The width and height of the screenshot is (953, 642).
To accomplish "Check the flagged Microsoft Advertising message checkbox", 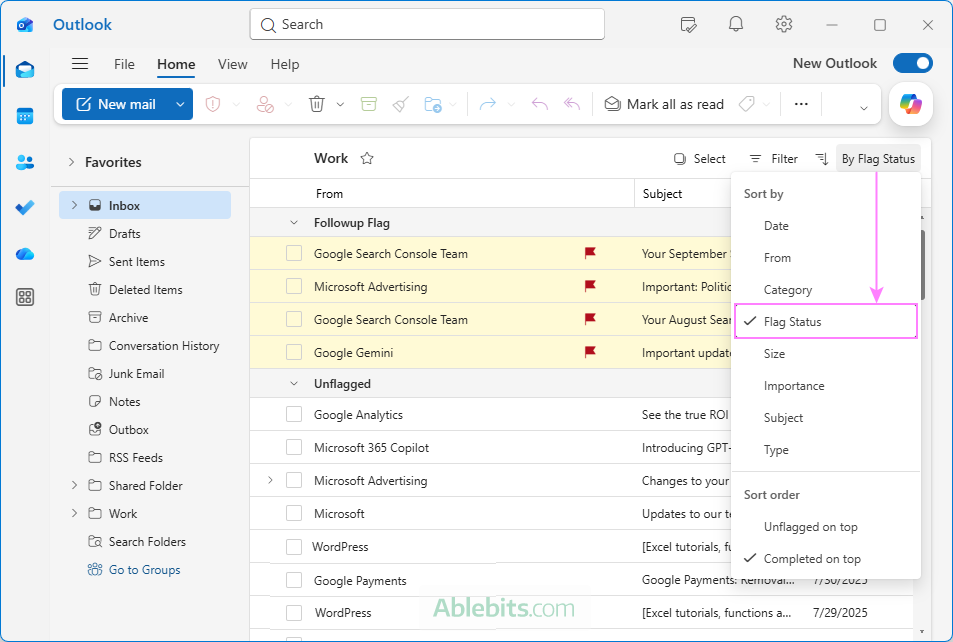I will (294, 286).
